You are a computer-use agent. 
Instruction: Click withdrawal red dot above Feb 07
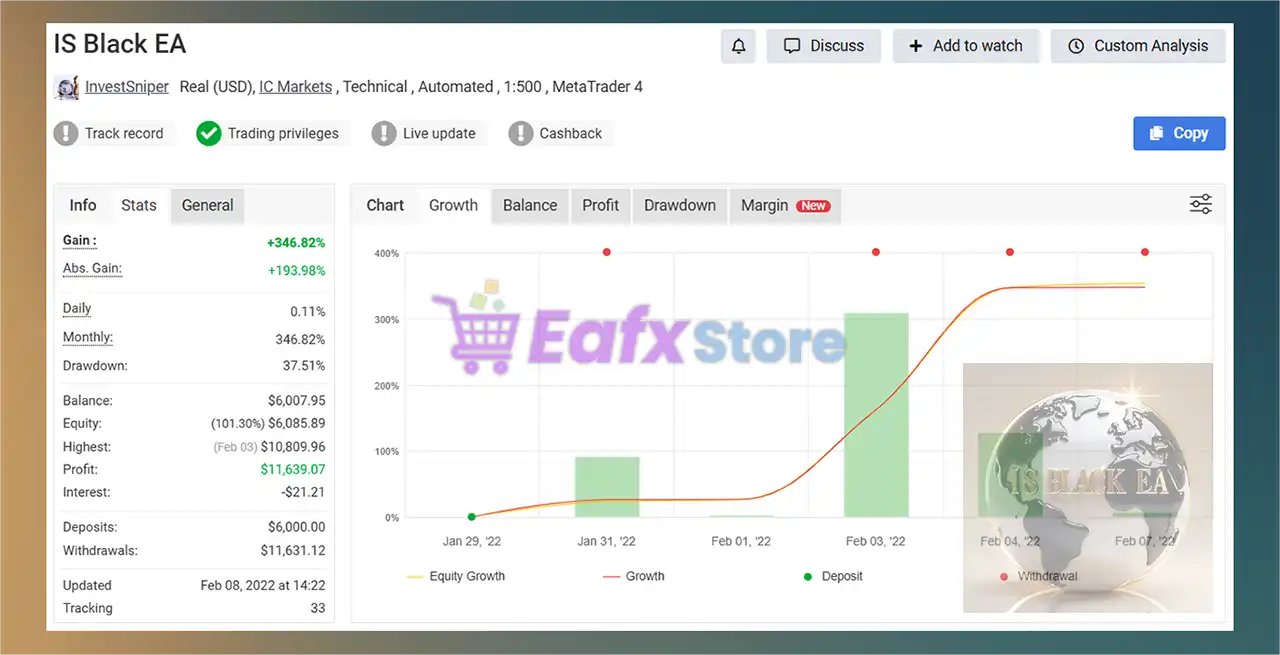1145,252
